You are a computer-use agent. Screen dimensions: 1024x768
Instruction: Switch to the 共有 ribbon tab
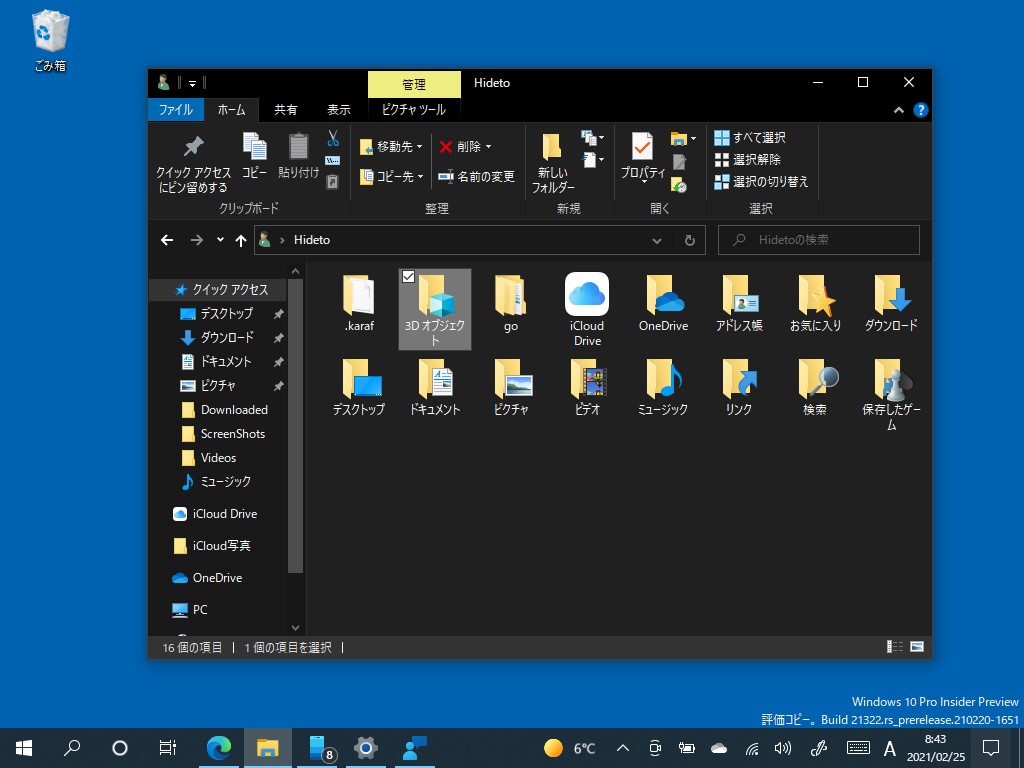coord(285,110)
